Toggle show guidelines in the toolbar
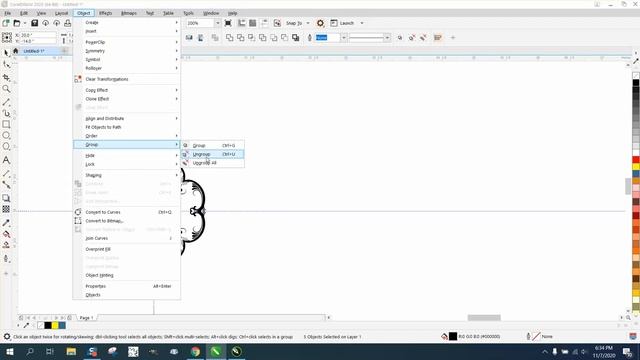 [264, 23]
